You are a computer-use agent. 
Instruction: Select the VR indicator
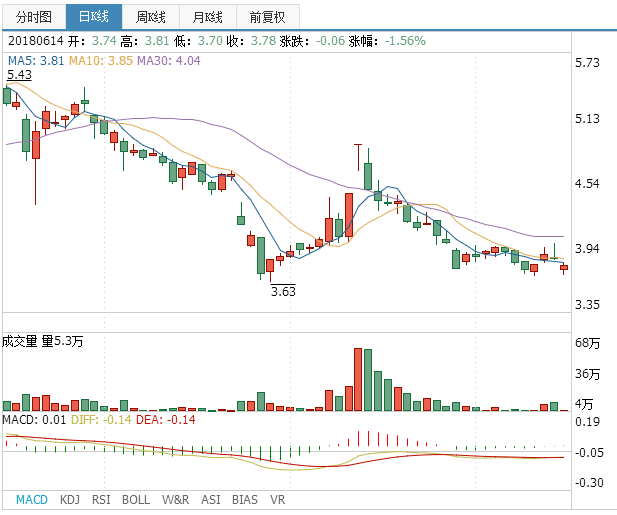tap(277, 500)
